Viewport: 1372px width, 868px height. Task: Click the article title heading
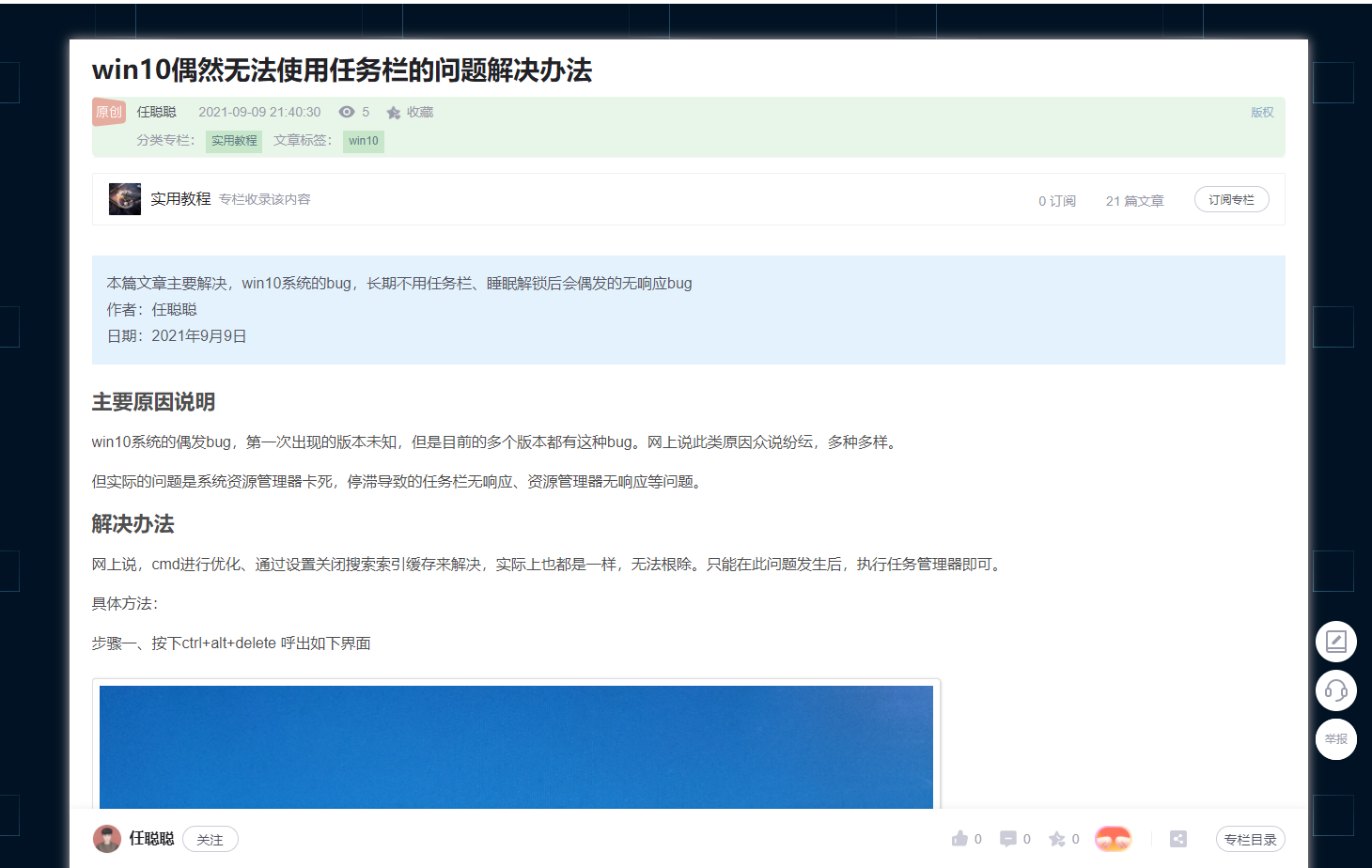(342, 70)
